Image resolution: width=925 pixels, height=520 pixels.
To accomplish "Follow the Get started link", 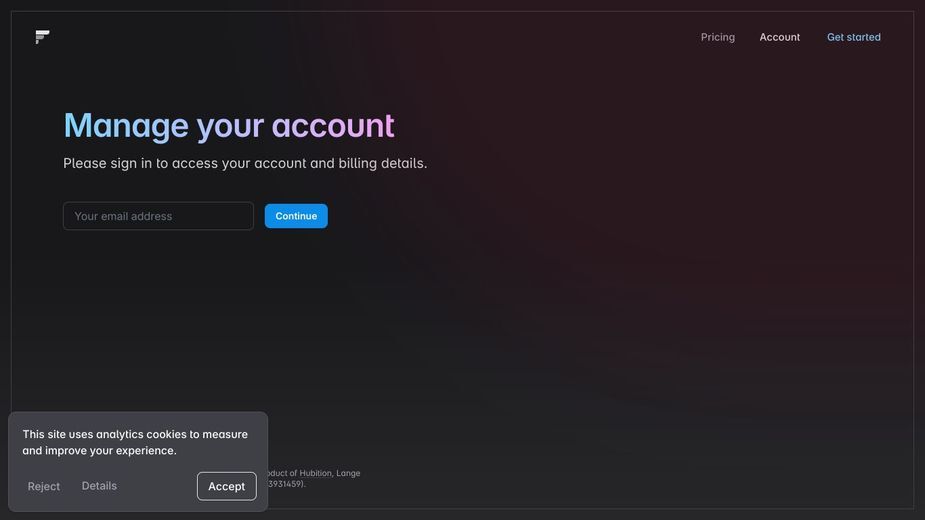I will (853, 37).
